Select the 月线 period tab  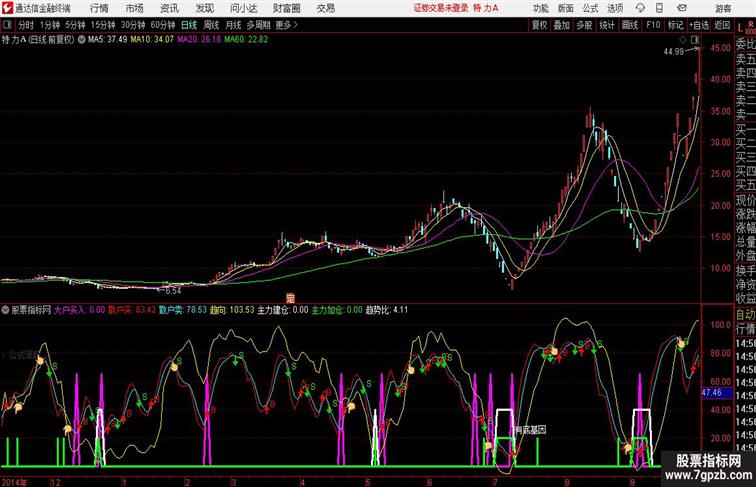[233, 25]
